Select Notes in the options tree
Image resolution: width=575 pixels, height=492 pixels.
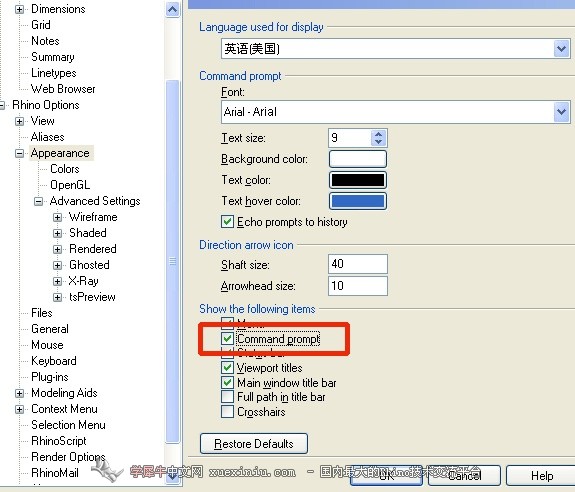click(x=45, y=41)
